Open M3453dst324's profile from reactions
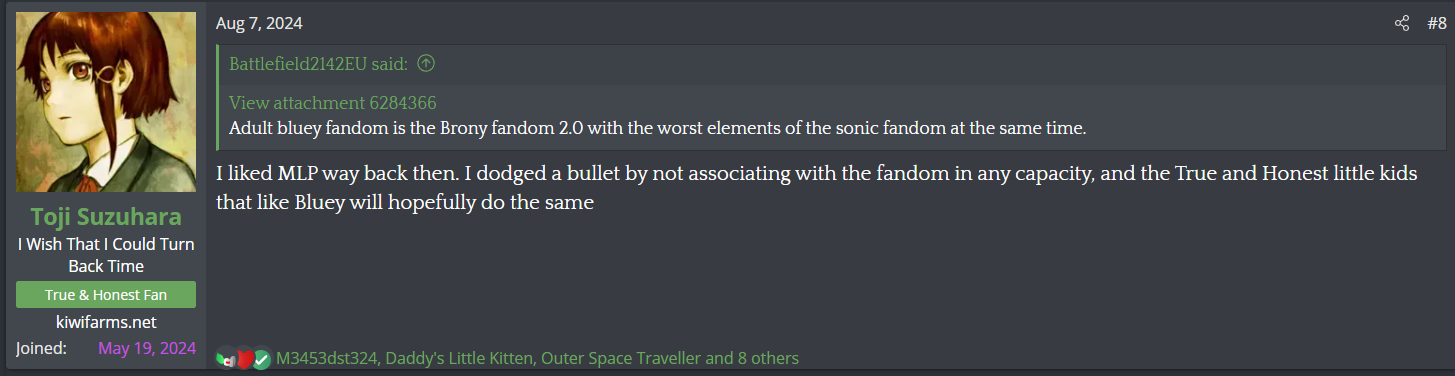1455x376 pixels. [326, 358]
